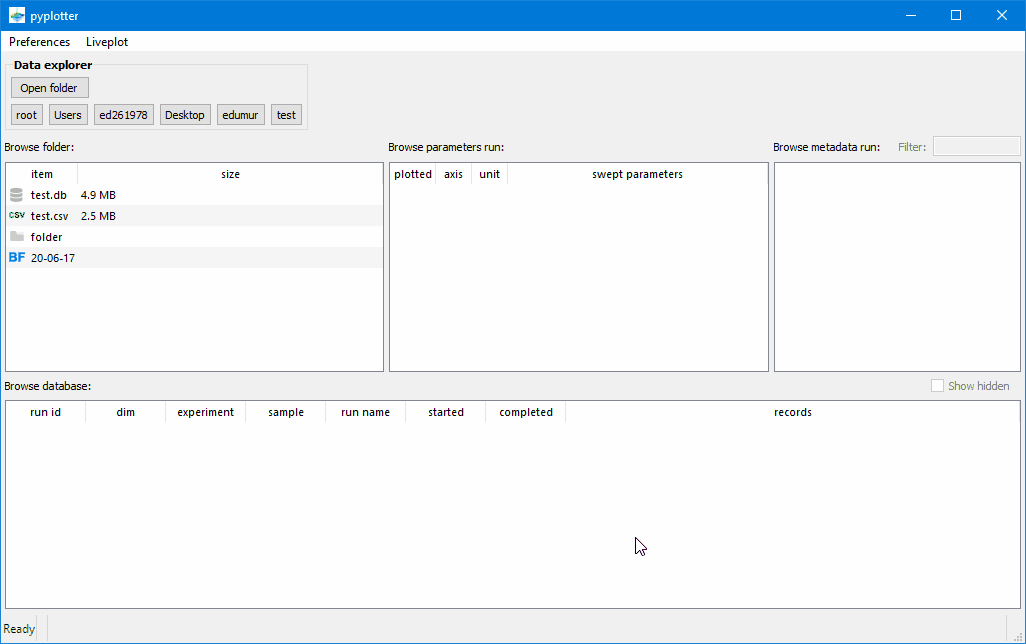Click the BF icon beside 20-06-17

coord(17,257)
